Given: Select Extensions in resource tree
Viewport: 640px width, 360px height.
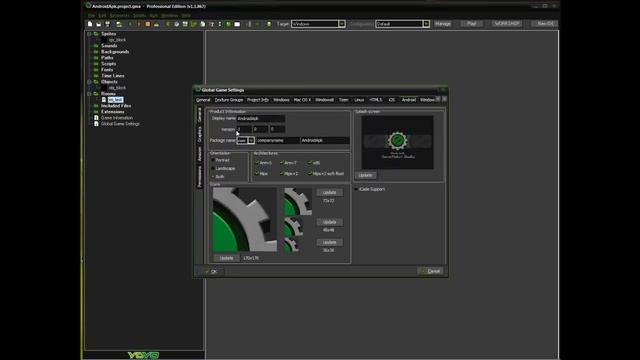Looking at the screenshot, I should [113, 112].
